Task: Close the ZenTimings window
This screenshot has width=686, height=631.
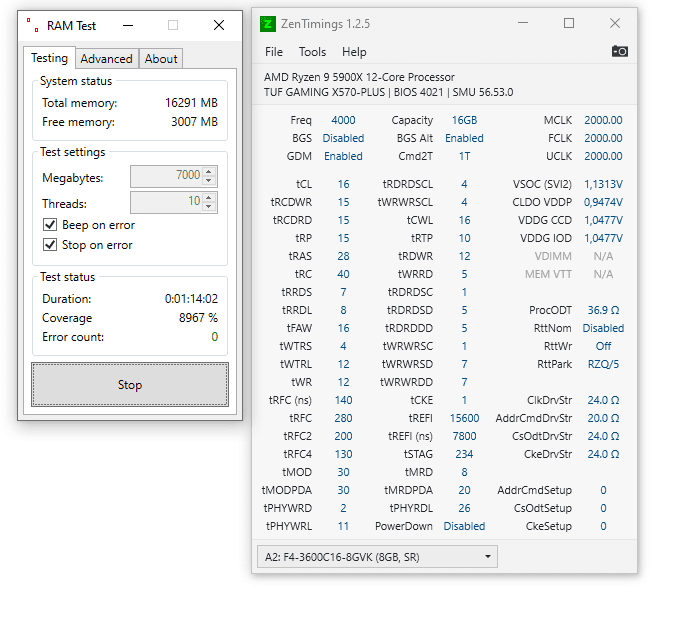Action: point(615,23)
